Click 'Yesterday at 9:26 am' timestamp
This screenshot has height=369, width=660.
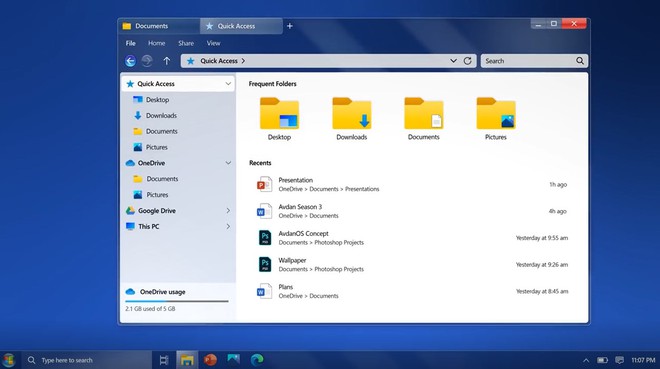click(x=542, y=265)
